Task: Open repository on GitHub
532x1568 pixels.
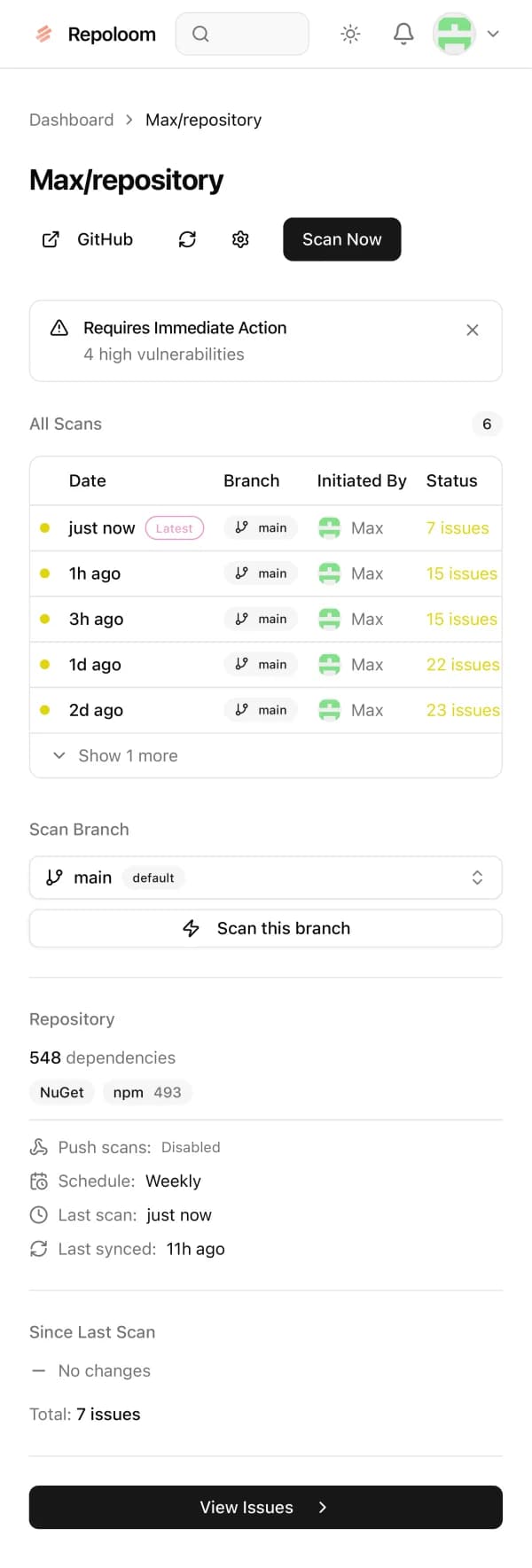Action: pos(87,239)
